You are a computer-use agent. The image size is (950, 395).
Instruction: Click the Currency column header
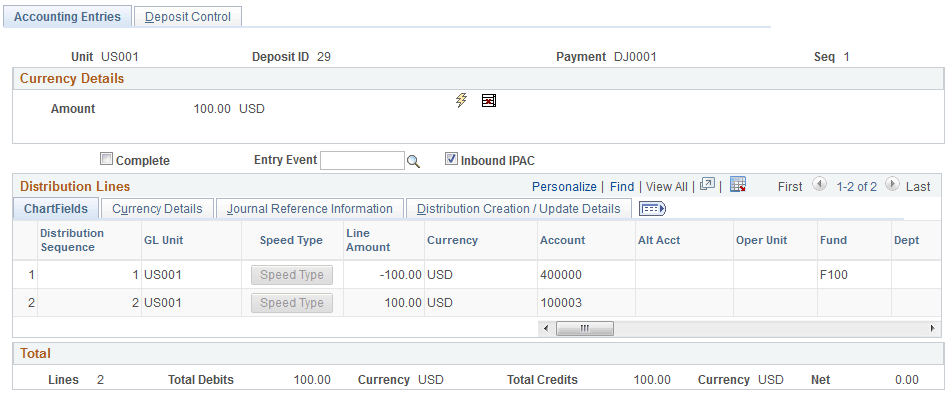point(453,240)
